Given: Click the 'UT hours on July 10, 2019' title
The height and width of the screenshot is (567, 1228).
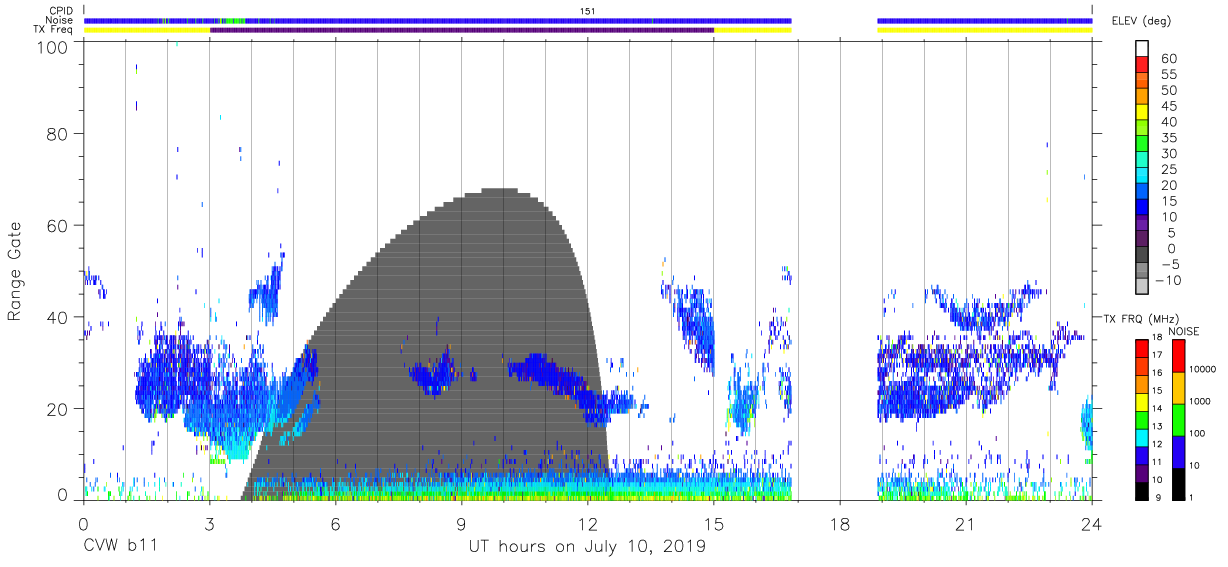Looking at the screenshot, I should click(x=588, y=547).
